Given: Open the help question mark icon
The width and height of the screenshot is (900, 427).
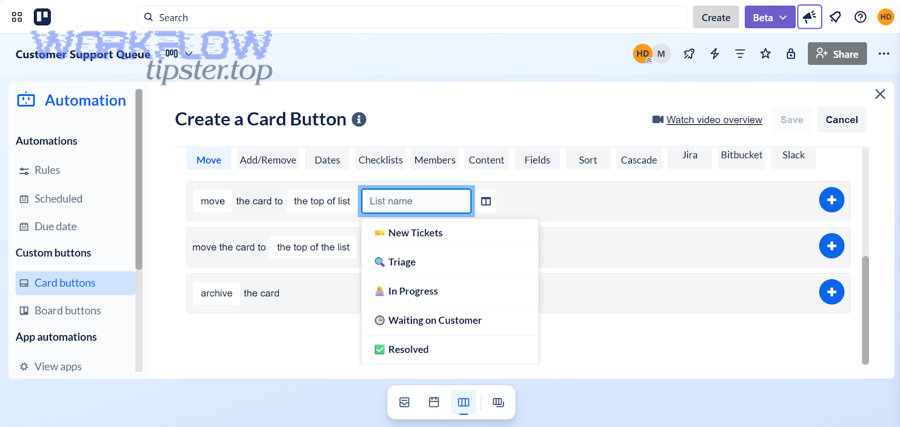Looking at the screenshot, I should coord(860,17).
